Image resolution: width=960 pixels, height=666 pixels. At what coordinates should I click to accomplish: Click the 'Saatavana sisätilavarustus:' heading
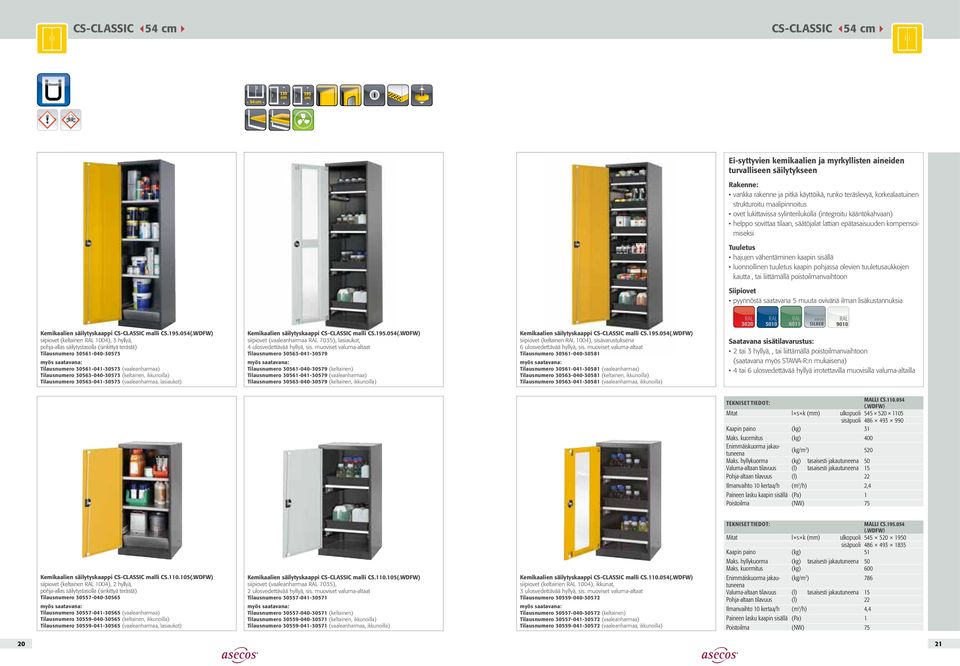(x=771, y=342)
